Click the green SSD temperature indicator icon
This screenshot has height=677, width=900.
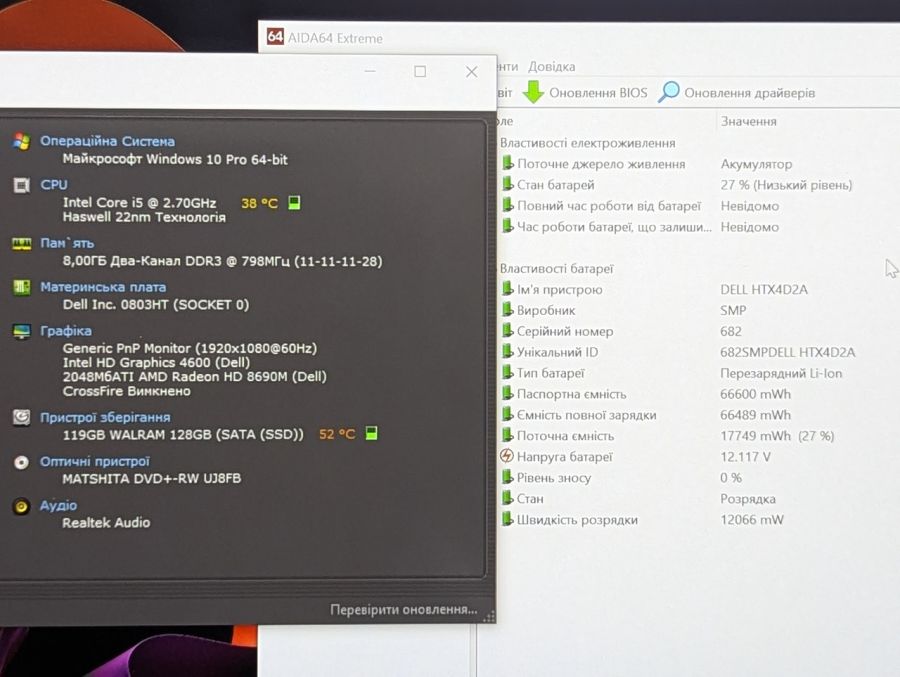point(371,433)
